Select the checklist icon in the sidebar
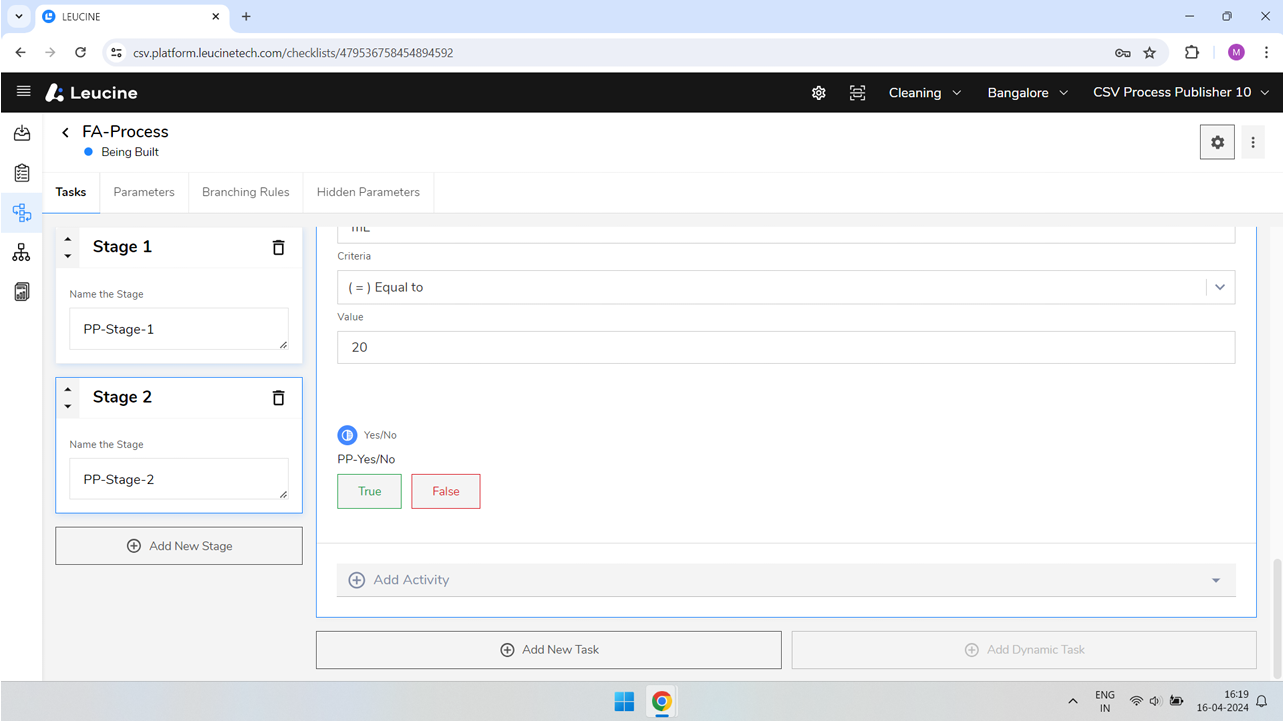 pos(22,172)
